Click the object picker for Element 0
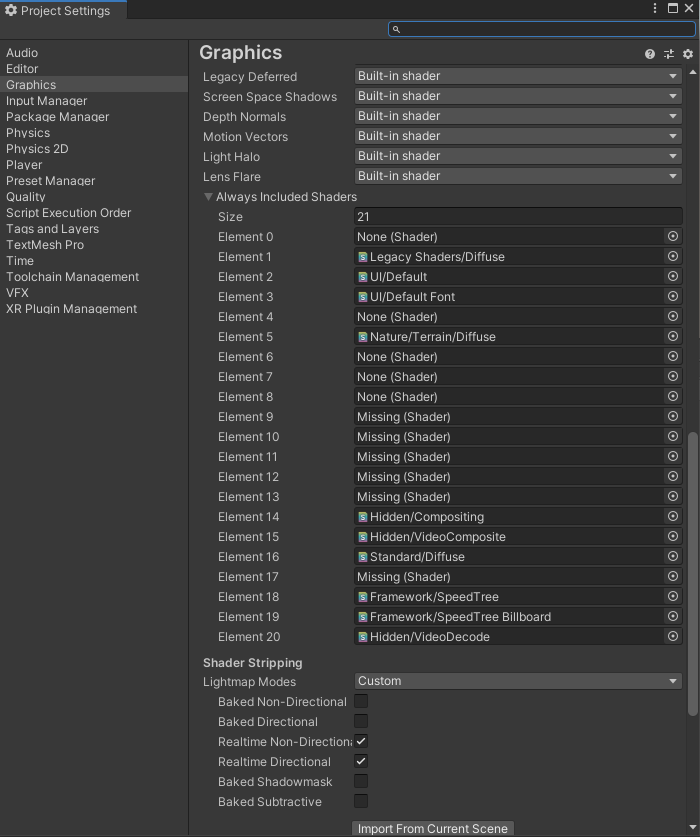 click(673, 237)
